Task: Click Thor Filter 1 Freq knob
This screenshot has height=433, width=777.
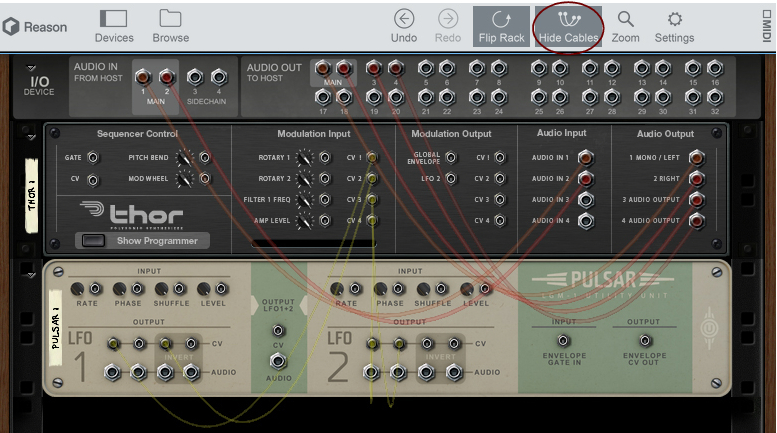Action: pyautogui.click(x=304, y=200)
